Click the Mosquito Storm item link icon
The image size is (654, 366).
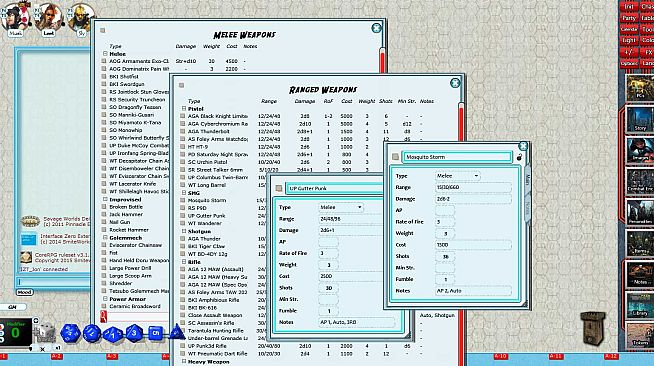(395, 157)
